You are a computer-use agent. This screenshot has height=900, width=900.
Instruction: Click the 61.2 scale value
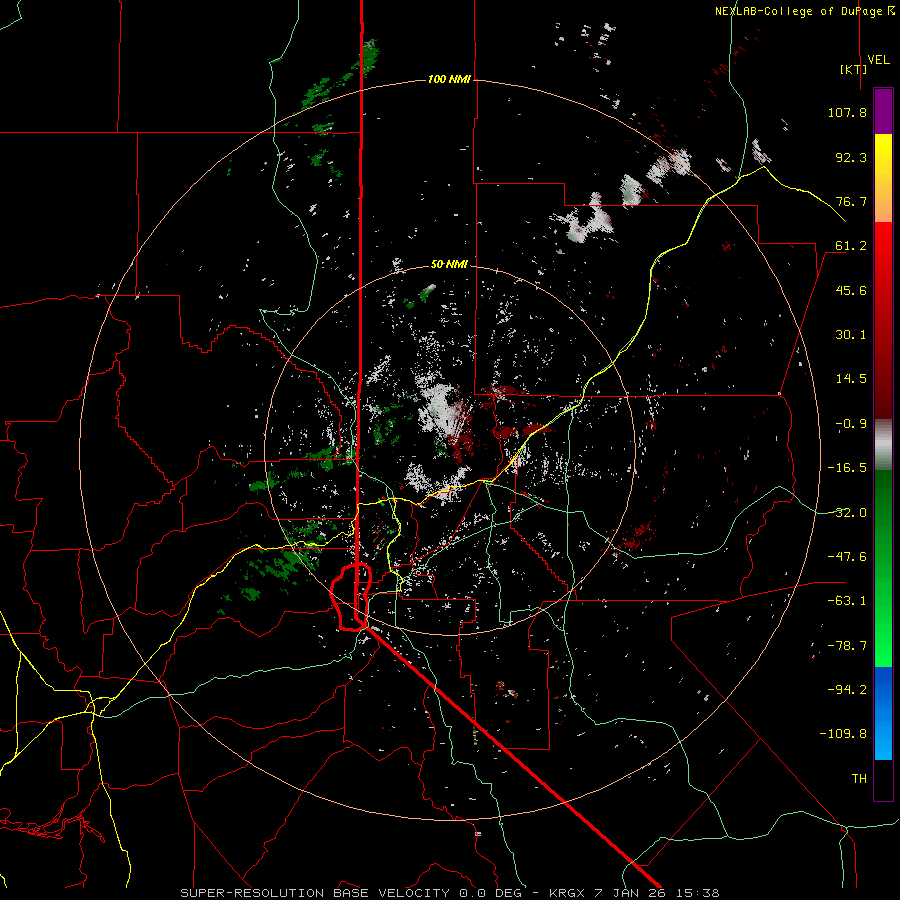(851, 246)
